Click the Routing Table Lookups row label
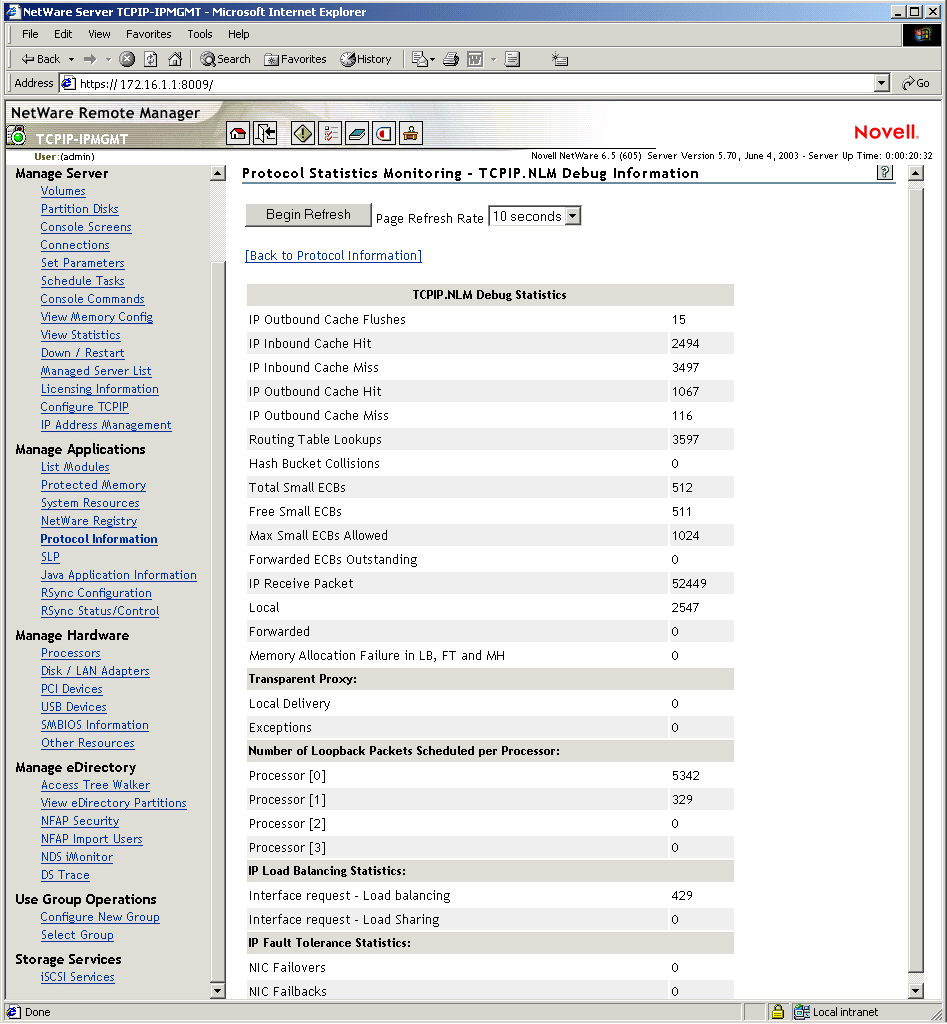The height and width of the screenshot is (1024, 947). (x=315, y=440)
